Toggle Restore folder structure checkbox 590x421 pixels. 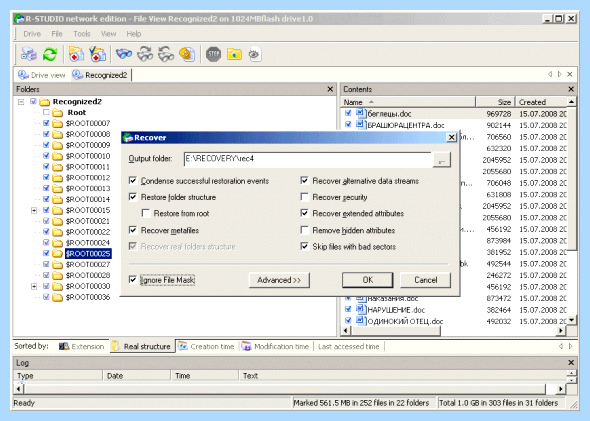click(133, 197)
